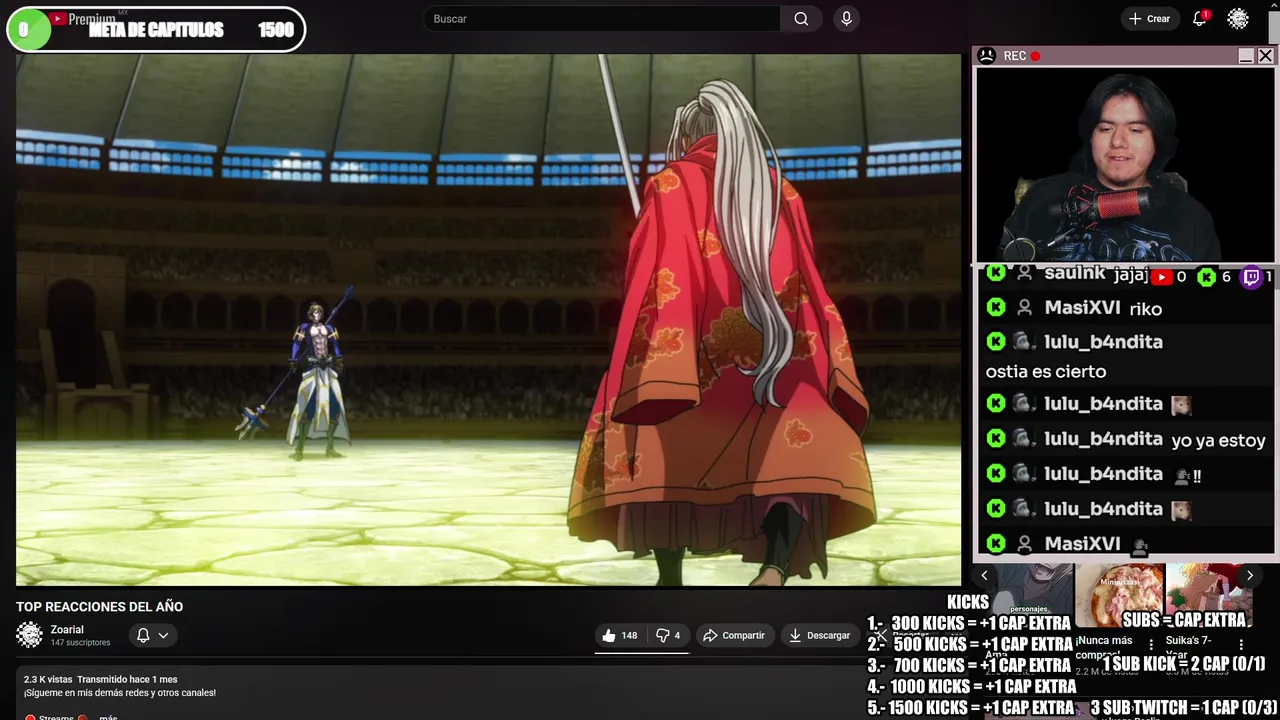Click the streamer webcam feed
The height and width of the screenshot is (720, 1280).
1125,165
